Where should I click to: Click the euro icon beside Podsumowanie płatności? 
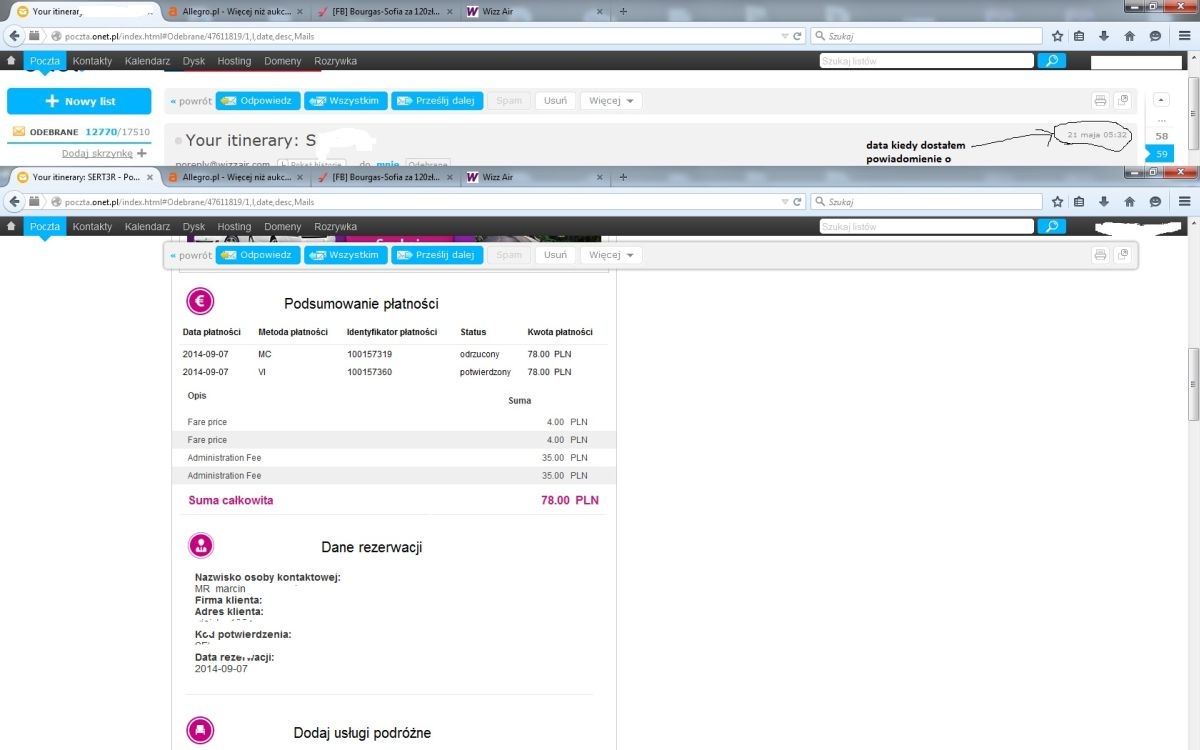click(200, 301)
